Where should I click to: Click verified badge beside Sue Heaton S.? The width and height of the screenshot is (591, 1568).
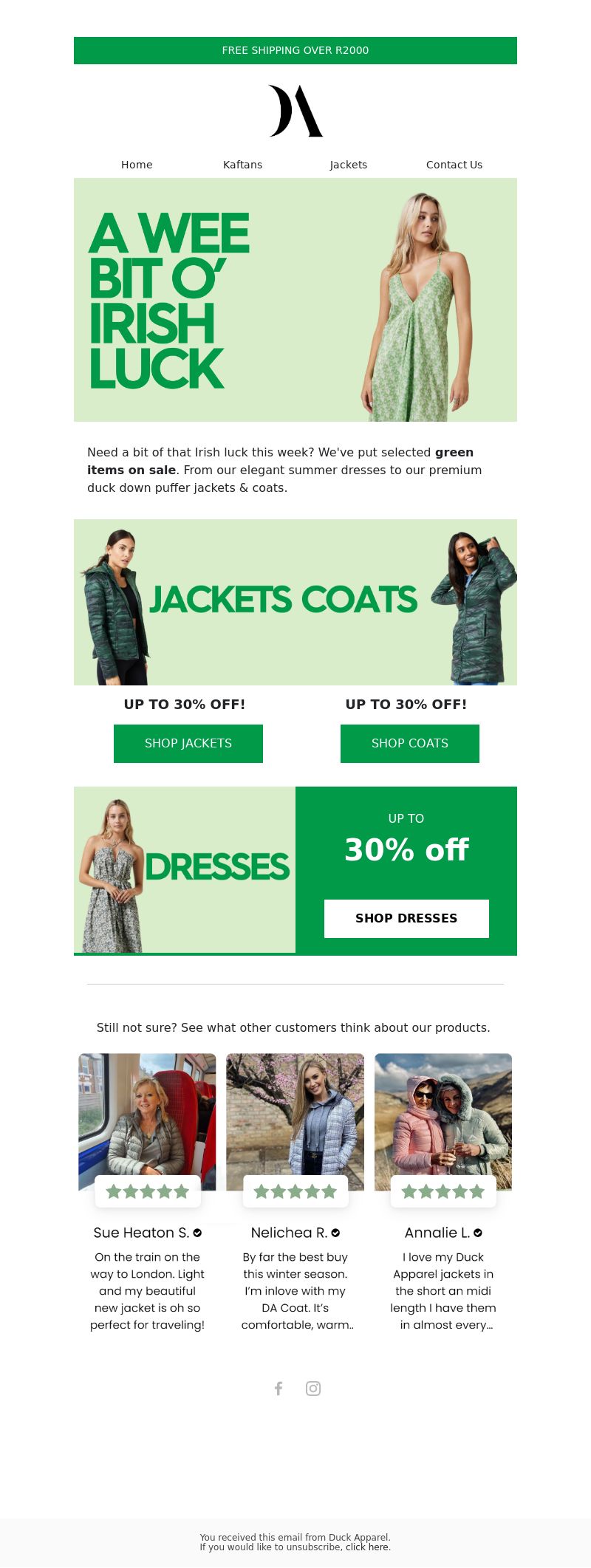point(197,1233)
